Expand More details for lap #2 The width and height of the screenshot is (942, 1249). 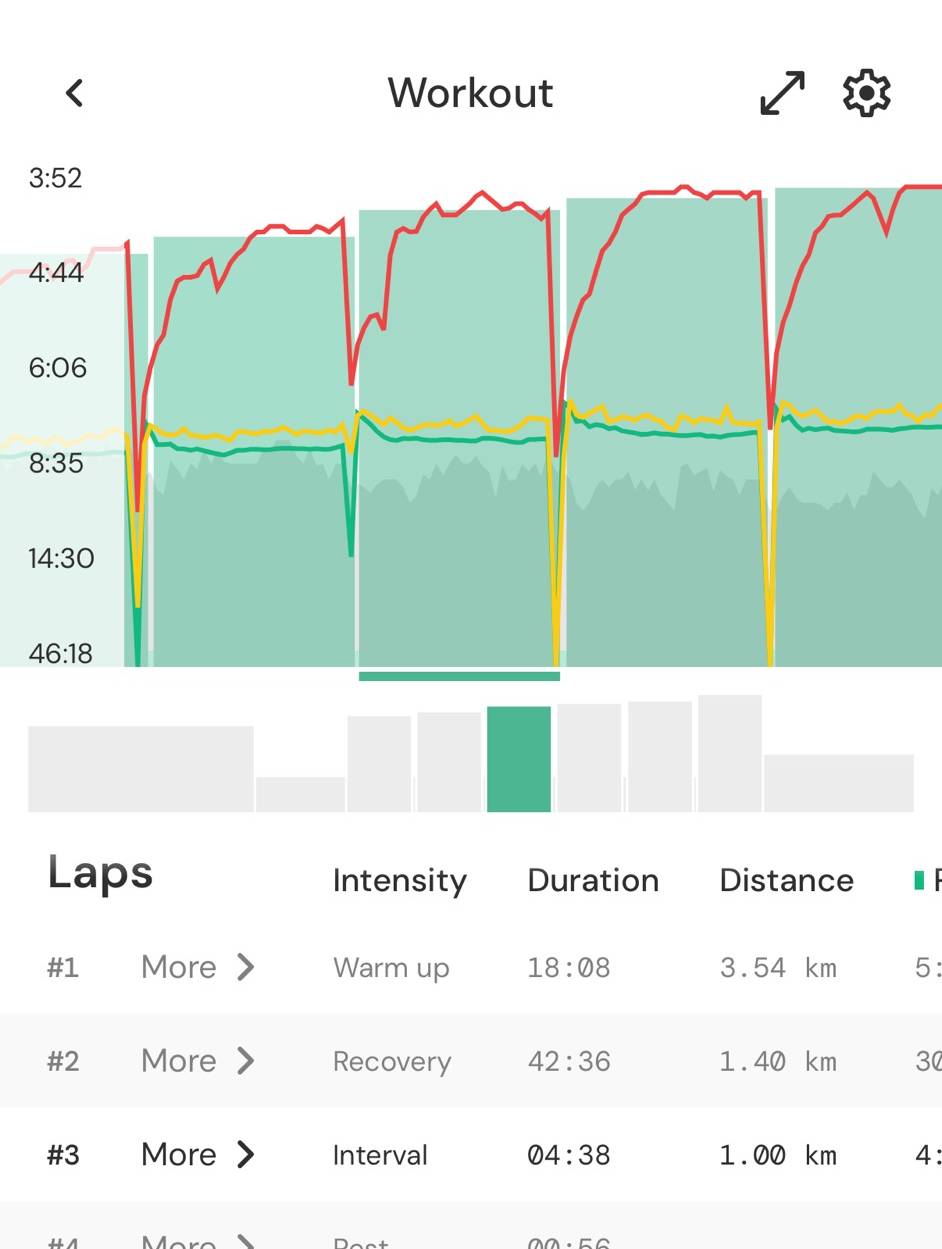tap(198, 1061)
